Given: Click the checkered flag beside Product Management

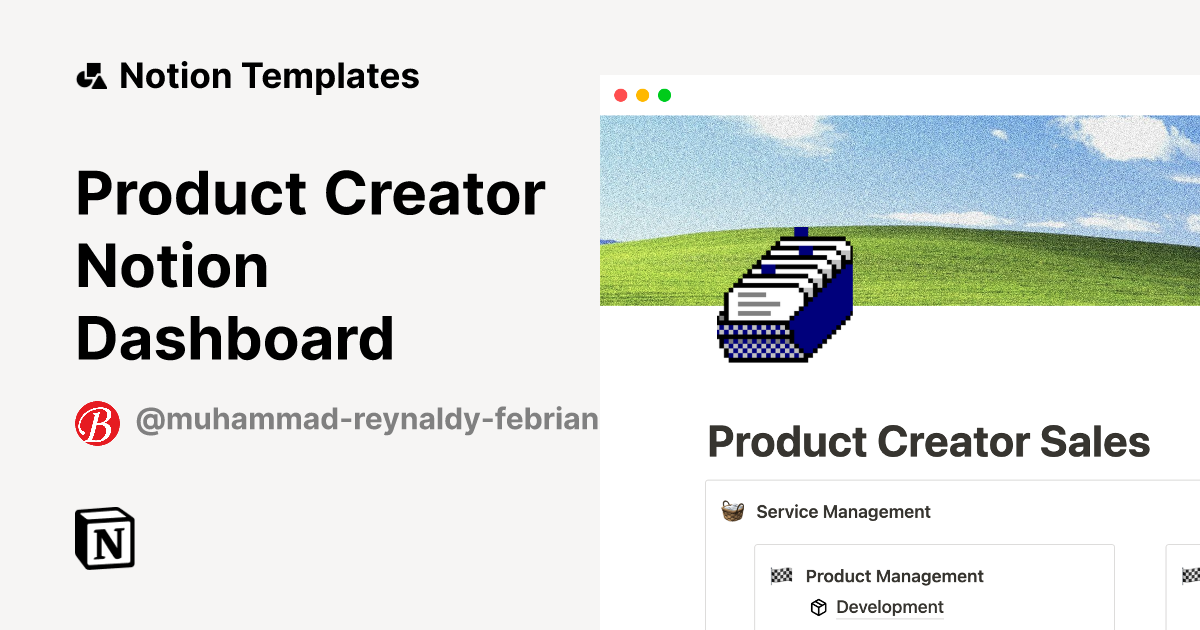Looking at the screenshot, I should [x=782, y=576].
